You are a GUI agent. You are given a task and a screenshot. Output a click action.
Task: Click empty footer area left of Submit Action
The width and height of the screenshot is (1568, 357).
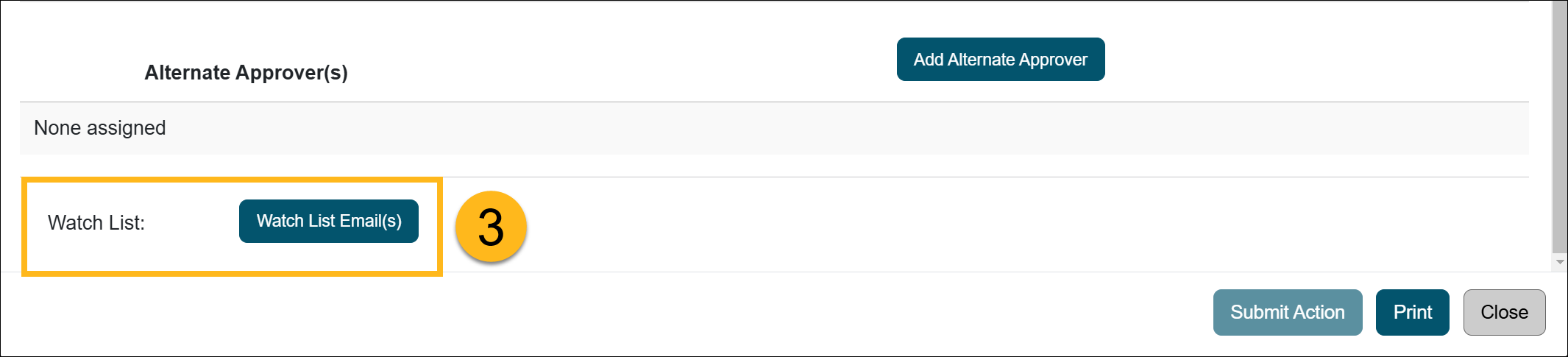click(662, 314)
